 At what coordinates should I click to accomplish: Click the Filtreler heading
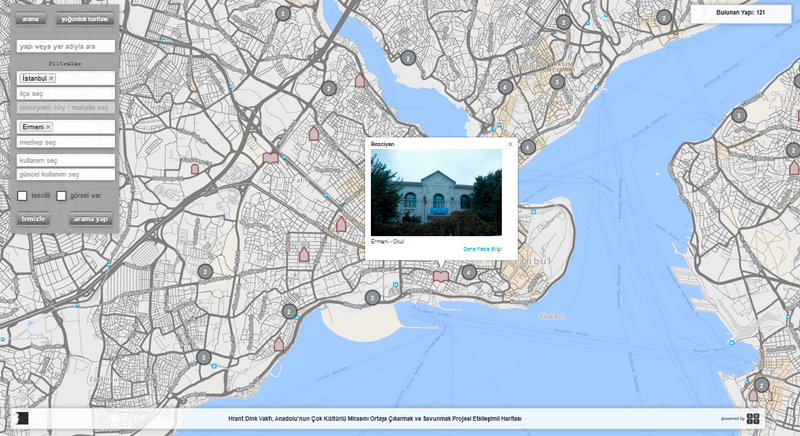coord(65,64)
